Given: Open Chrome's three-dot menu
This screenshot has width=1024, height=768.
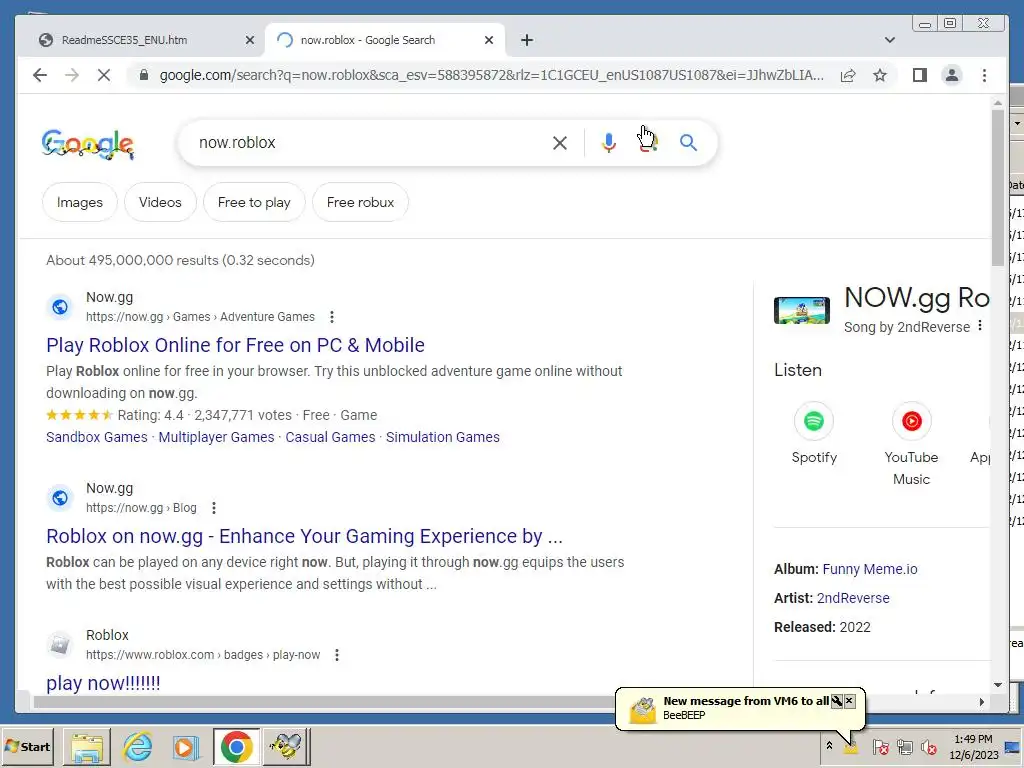Looking at the screenshot, I should point(984,75).
